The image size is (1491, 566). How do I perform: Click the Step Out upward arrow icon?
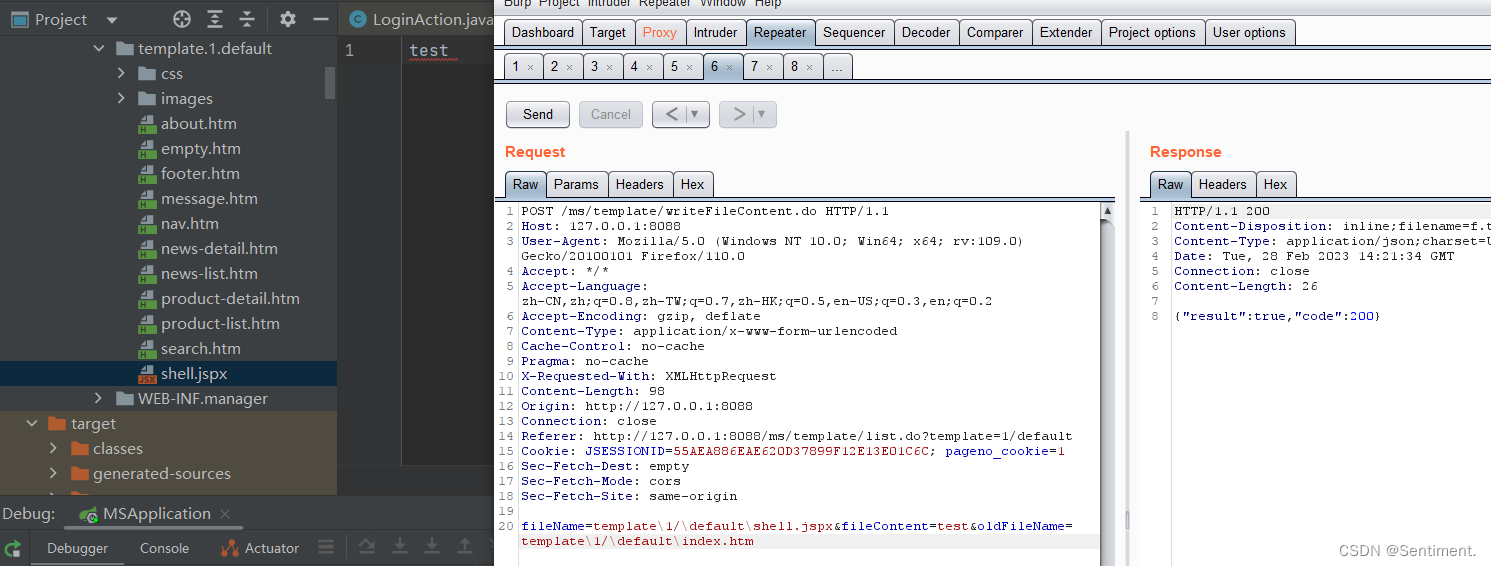click(465, 546)
